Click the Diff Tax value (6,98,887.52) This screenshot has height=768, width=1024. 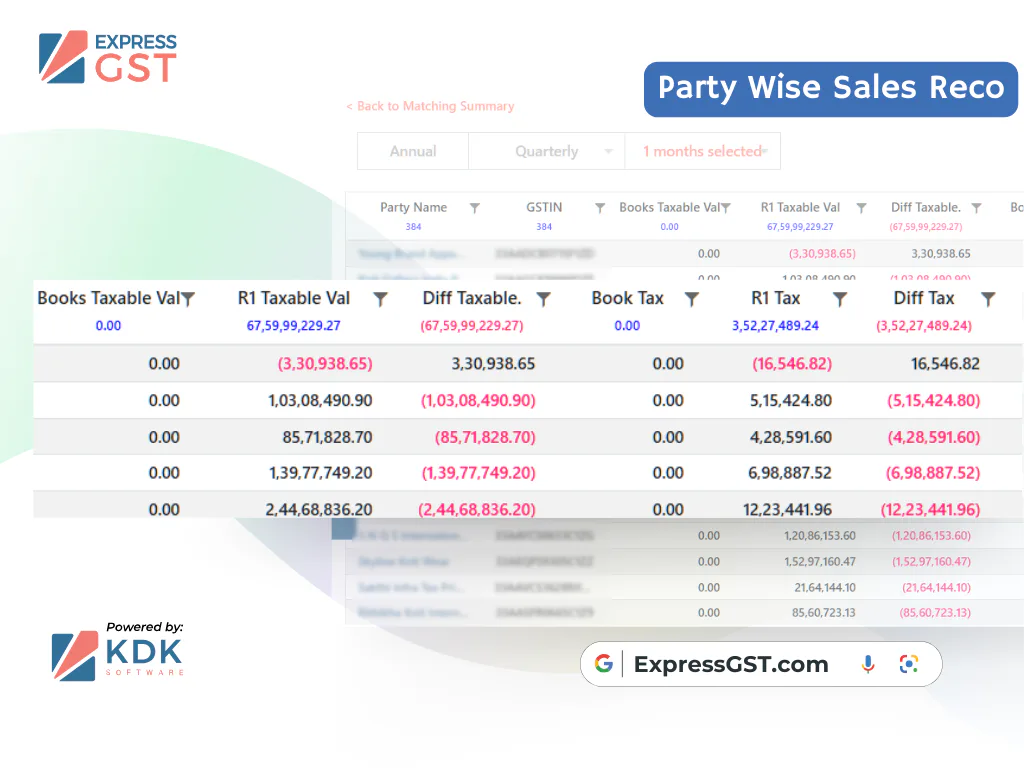click(x=933, y=473)
